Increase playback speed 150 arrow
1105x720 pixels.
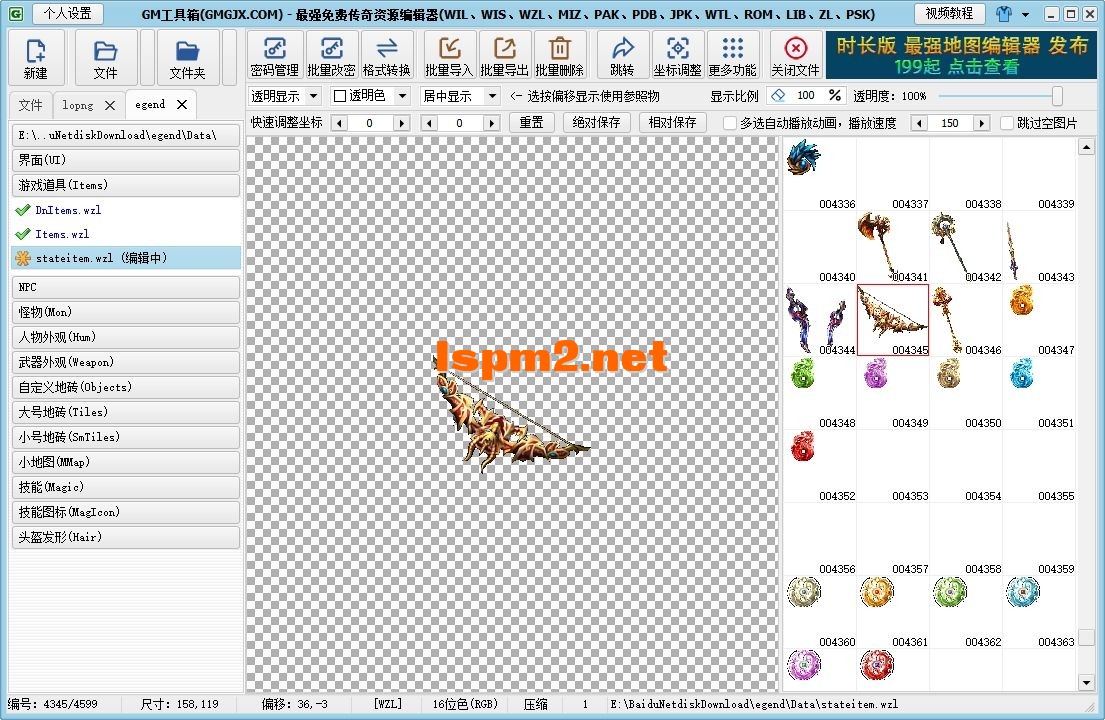(981, 123)
